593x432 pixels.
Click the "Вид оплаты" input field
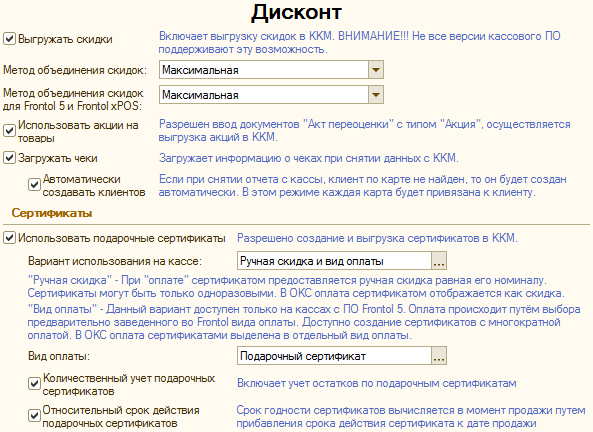pos(334,356)
